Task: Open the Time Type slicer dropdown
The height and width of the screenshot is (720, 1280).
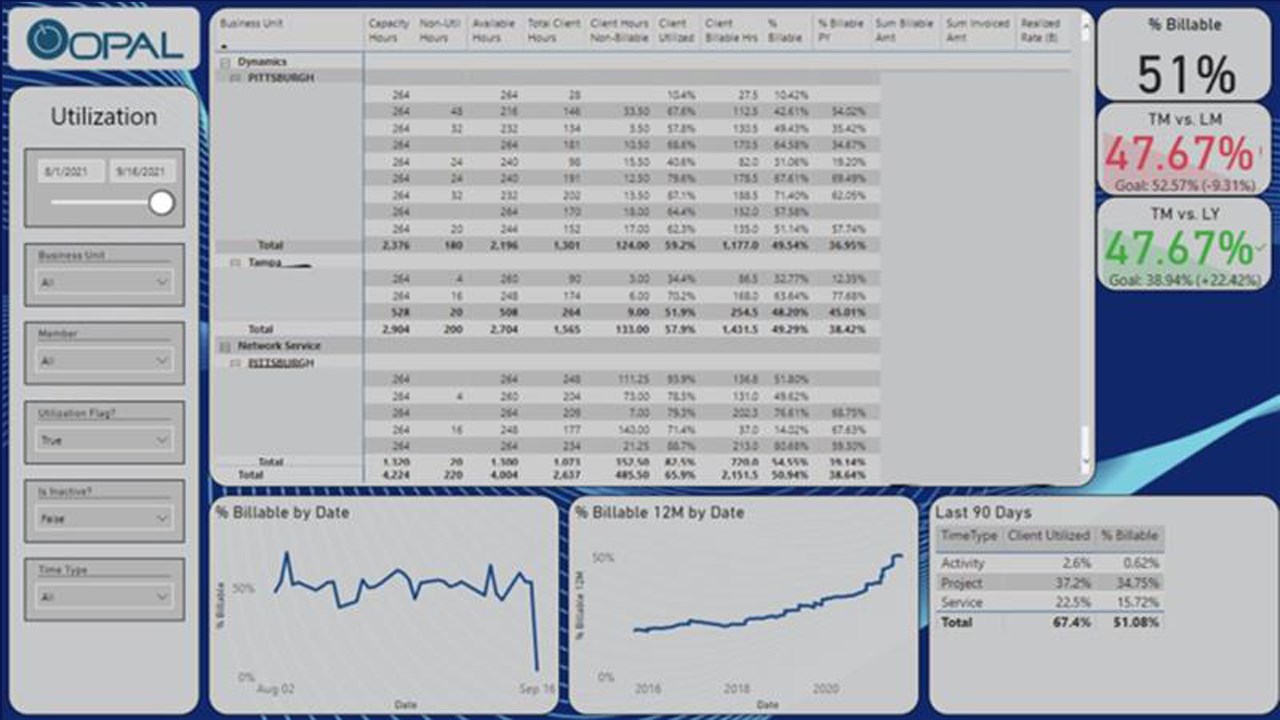Action: (104, 597)
